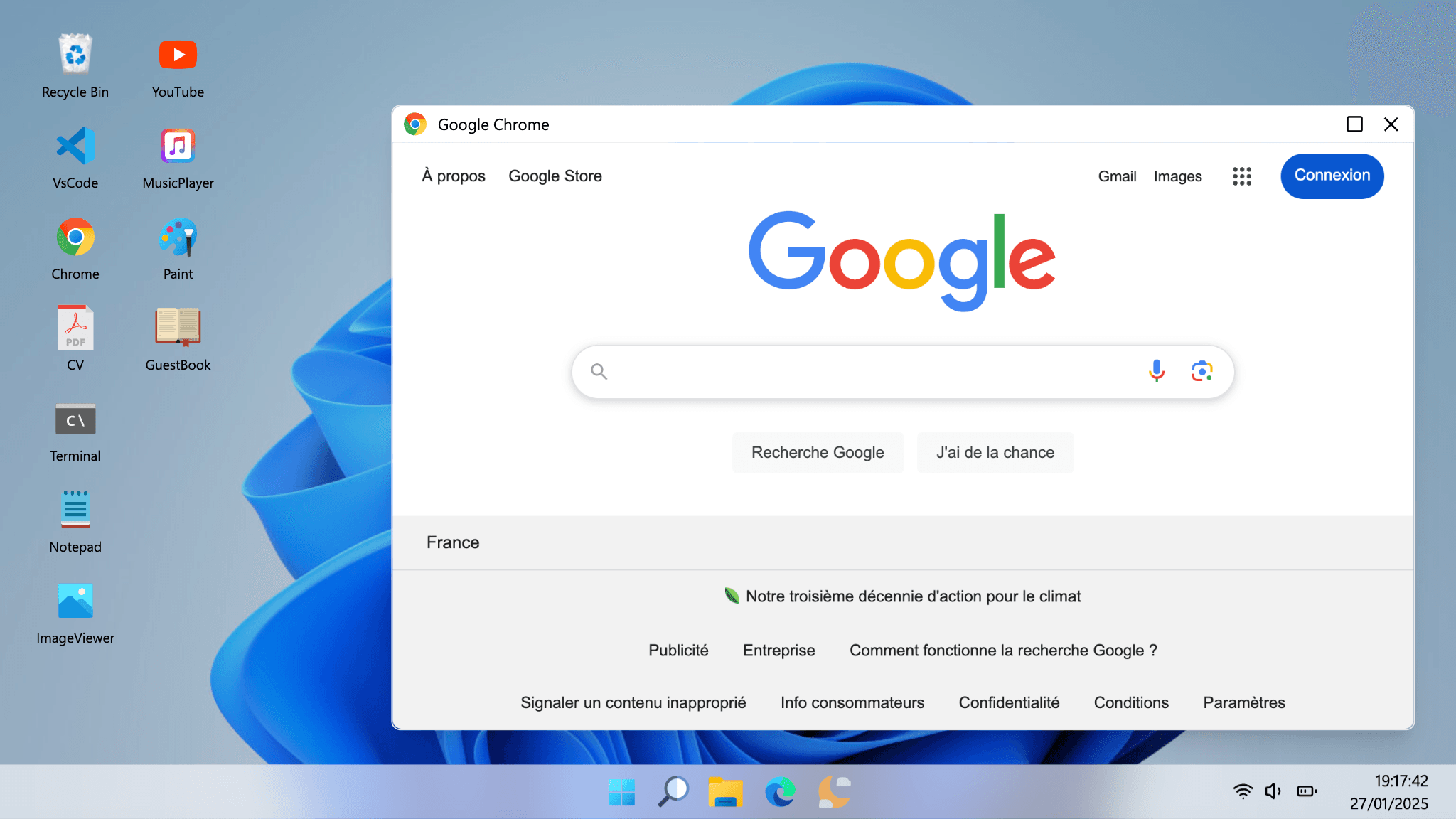Screen dimensions: 1456x819
Task: Open Gmail from the top menu
Action: tap(1117, 176)
